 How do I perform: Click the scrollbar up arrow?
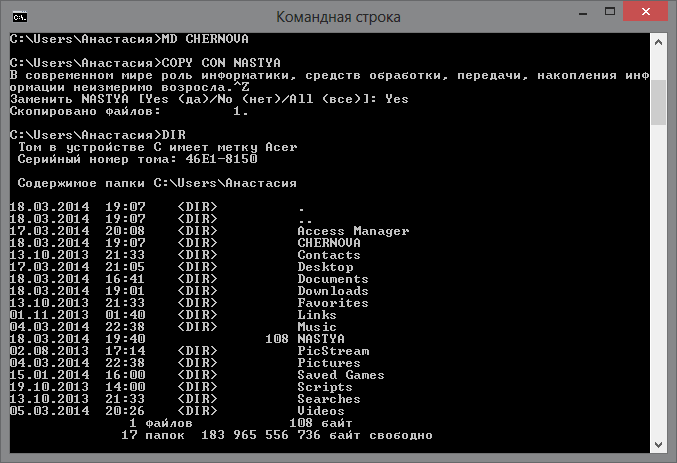coord(658,42)
